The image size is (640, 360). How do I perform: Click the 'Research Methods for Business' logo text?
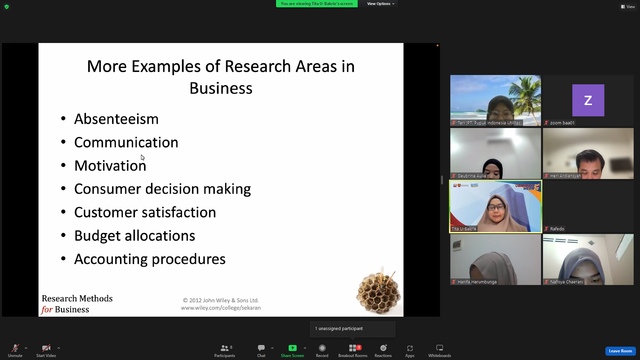pyautogui.click(x=77, y=304)
